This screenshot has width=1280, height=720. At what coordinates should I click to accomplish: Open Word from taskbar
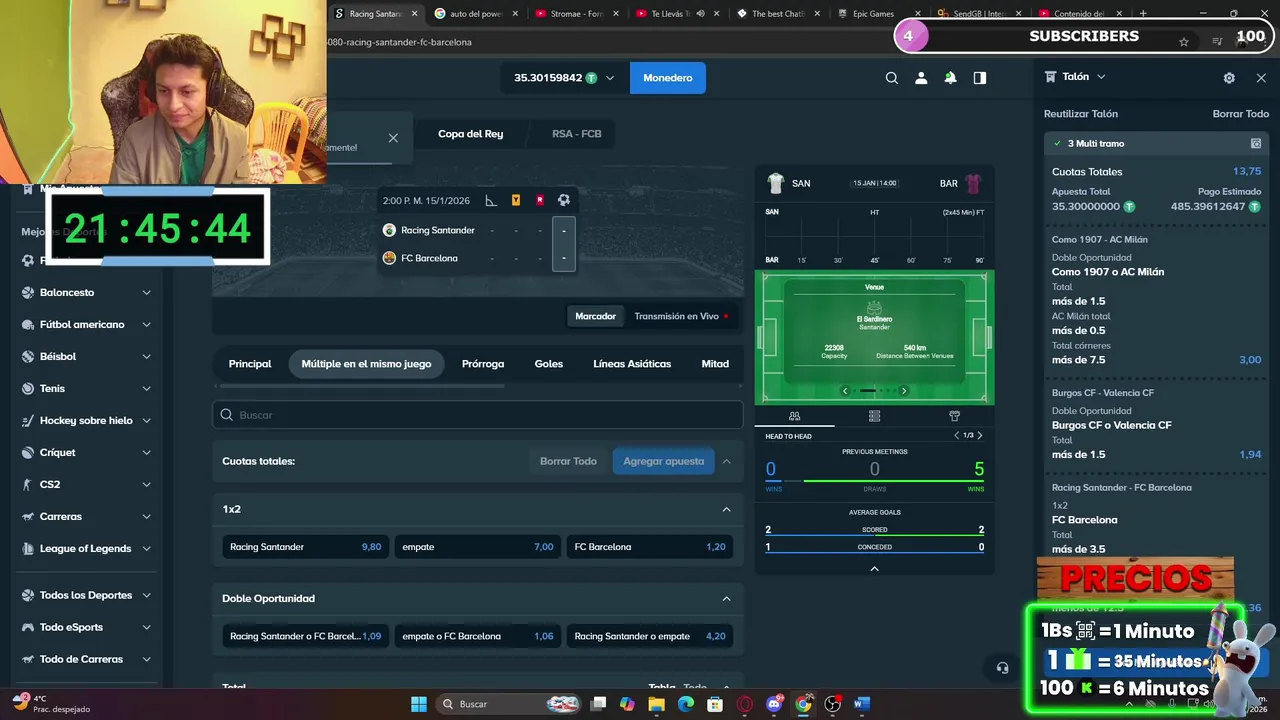pos(862,704)
